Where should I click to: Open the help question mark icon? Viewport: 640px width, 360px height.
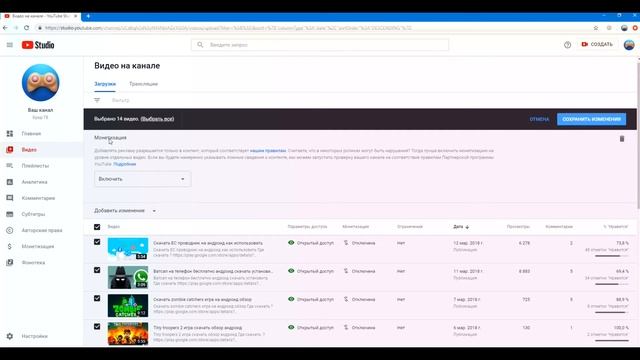pos(567,45)
